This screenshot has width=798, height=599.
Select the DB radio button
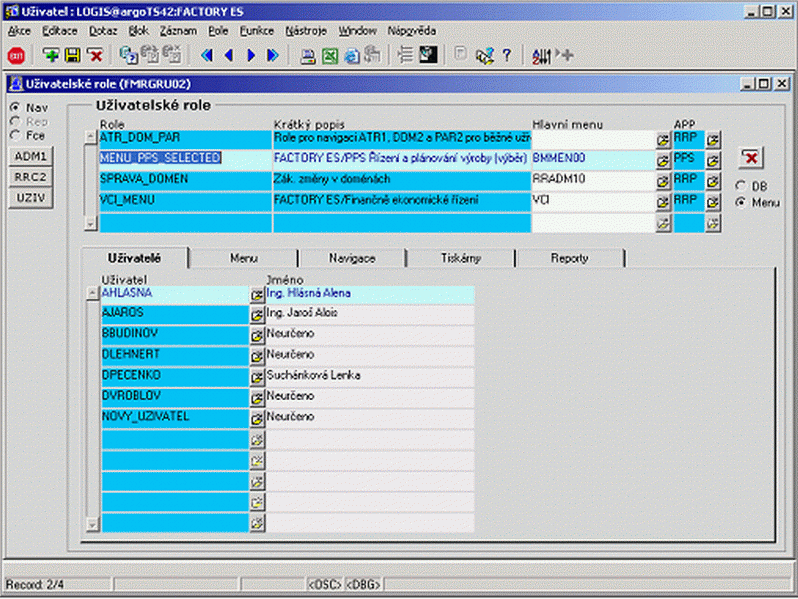(740, 186)
